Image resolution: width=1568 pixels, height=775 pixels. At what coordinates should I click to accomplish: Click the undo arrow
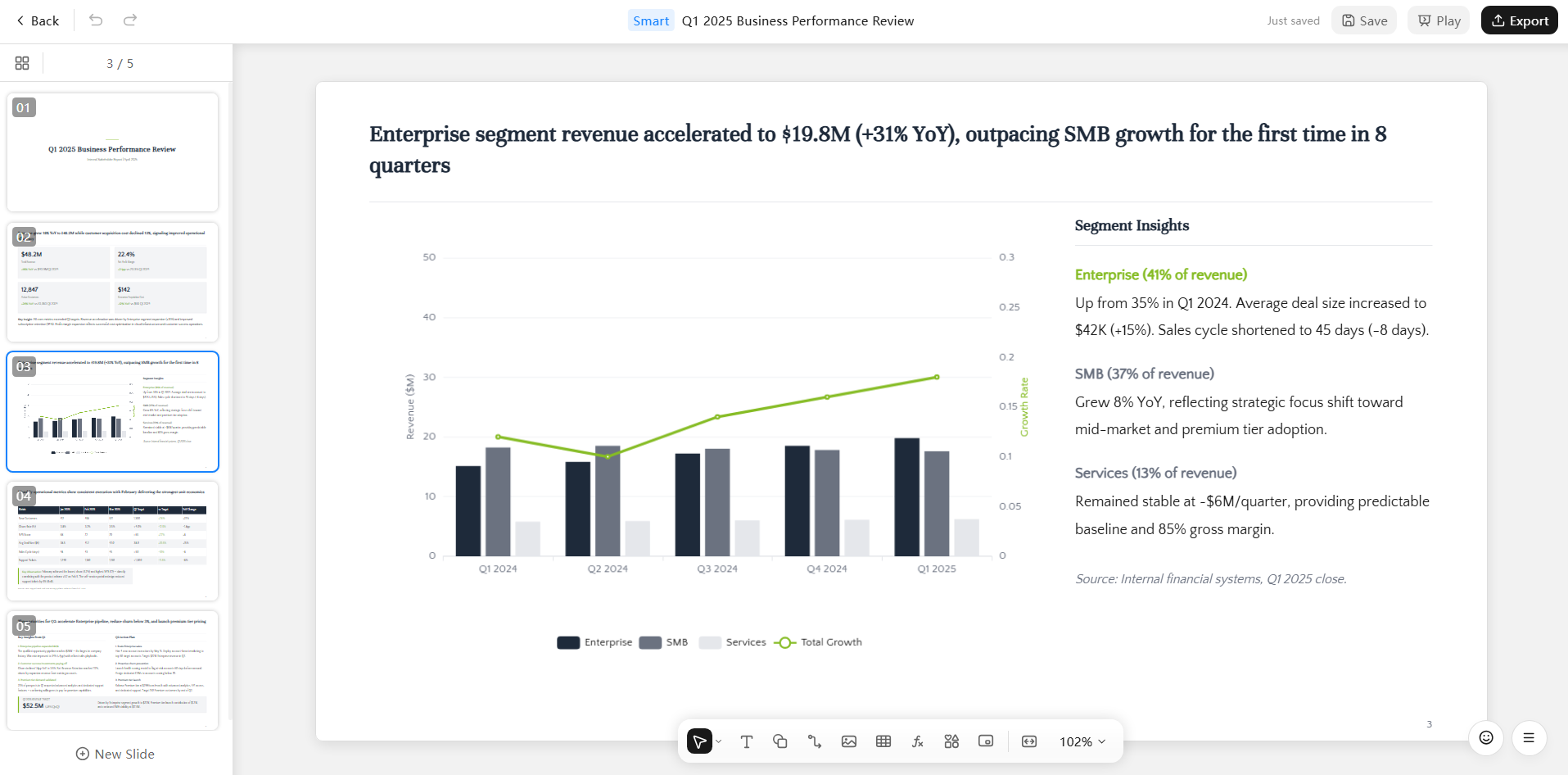[96, 20]
